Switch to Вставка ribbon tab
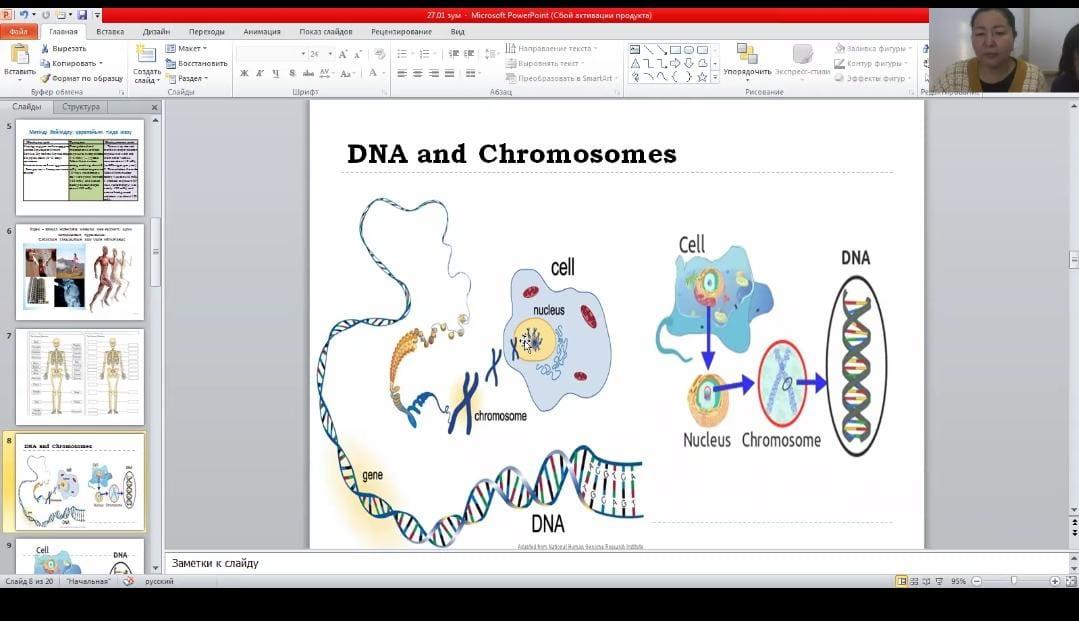The height and width of the screenshot is (621, 1079). pos(110,32)
